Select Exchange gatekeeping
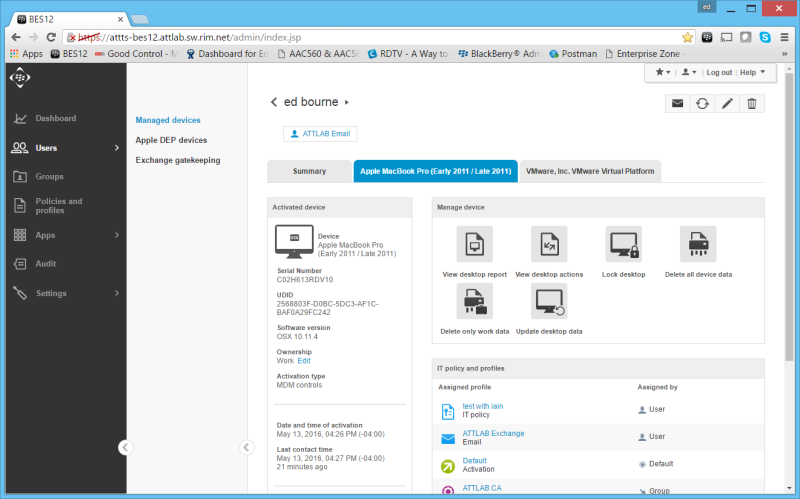This screenshot has width=800, height=499. point(178,160)
